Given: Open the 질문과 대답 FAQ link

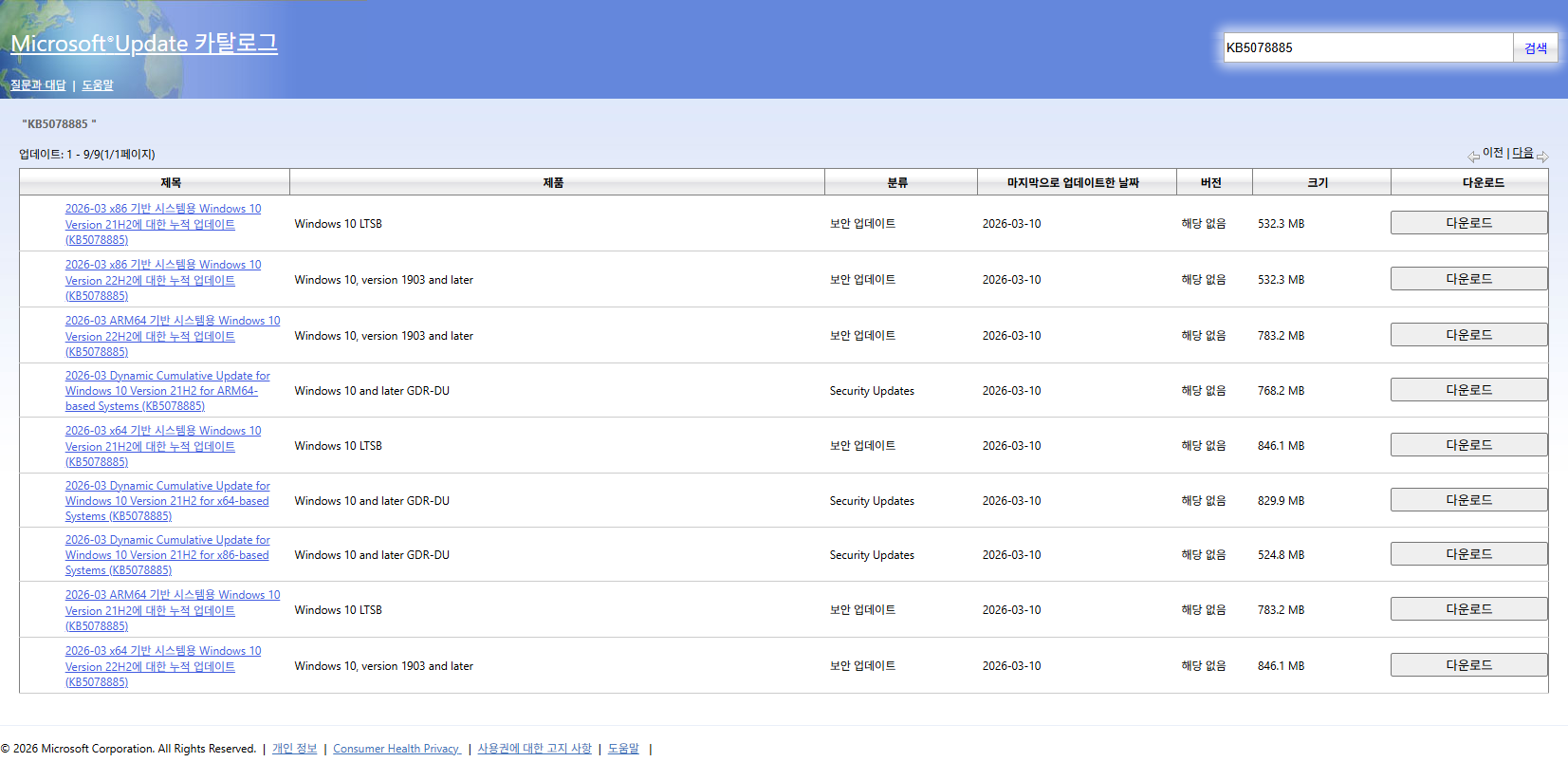Looking at the screenshot, I should [x=38, y=85].
